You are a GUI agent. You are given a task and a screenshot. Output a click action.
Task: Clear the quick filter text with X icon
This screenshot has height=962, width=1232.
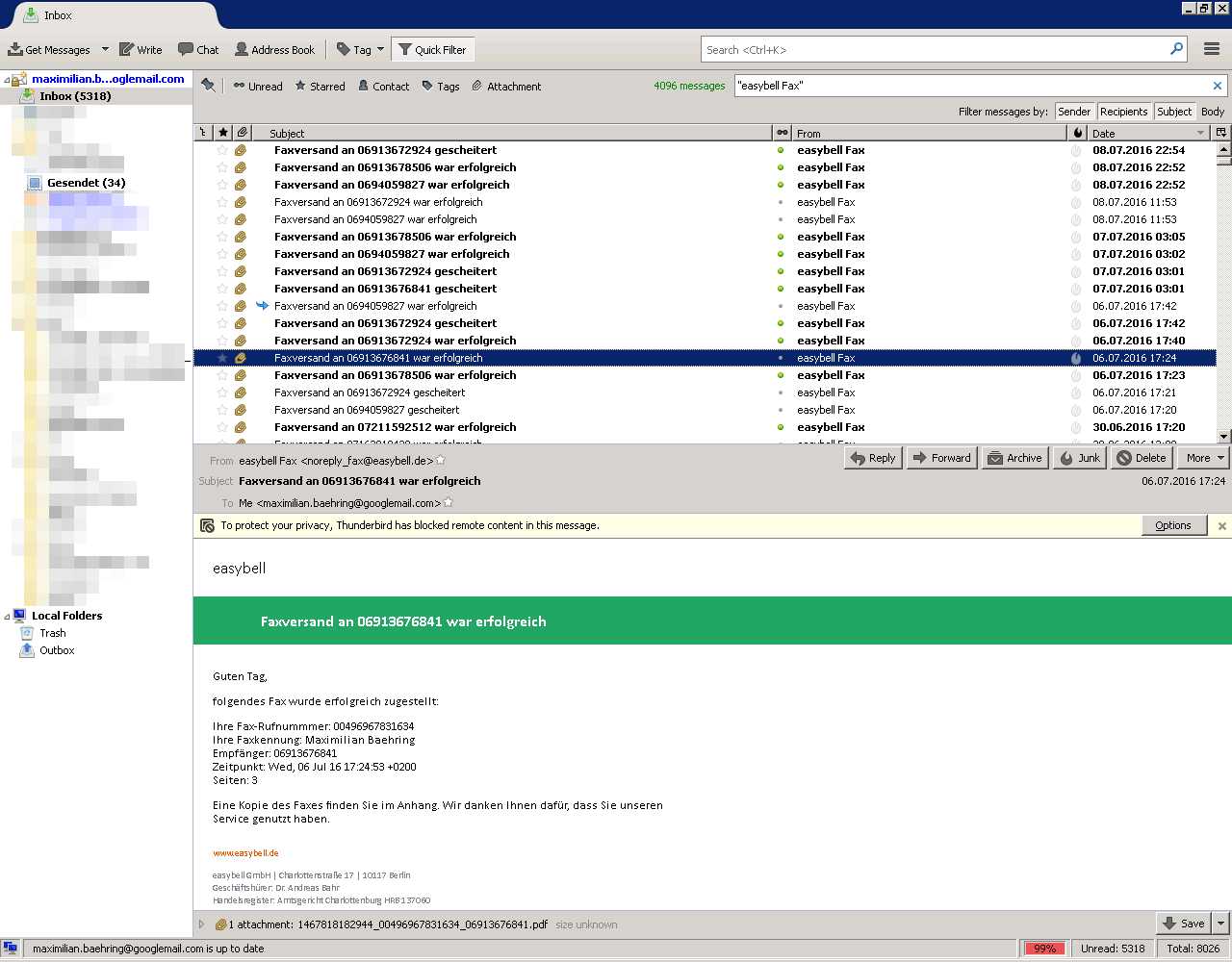(1217, 86)
